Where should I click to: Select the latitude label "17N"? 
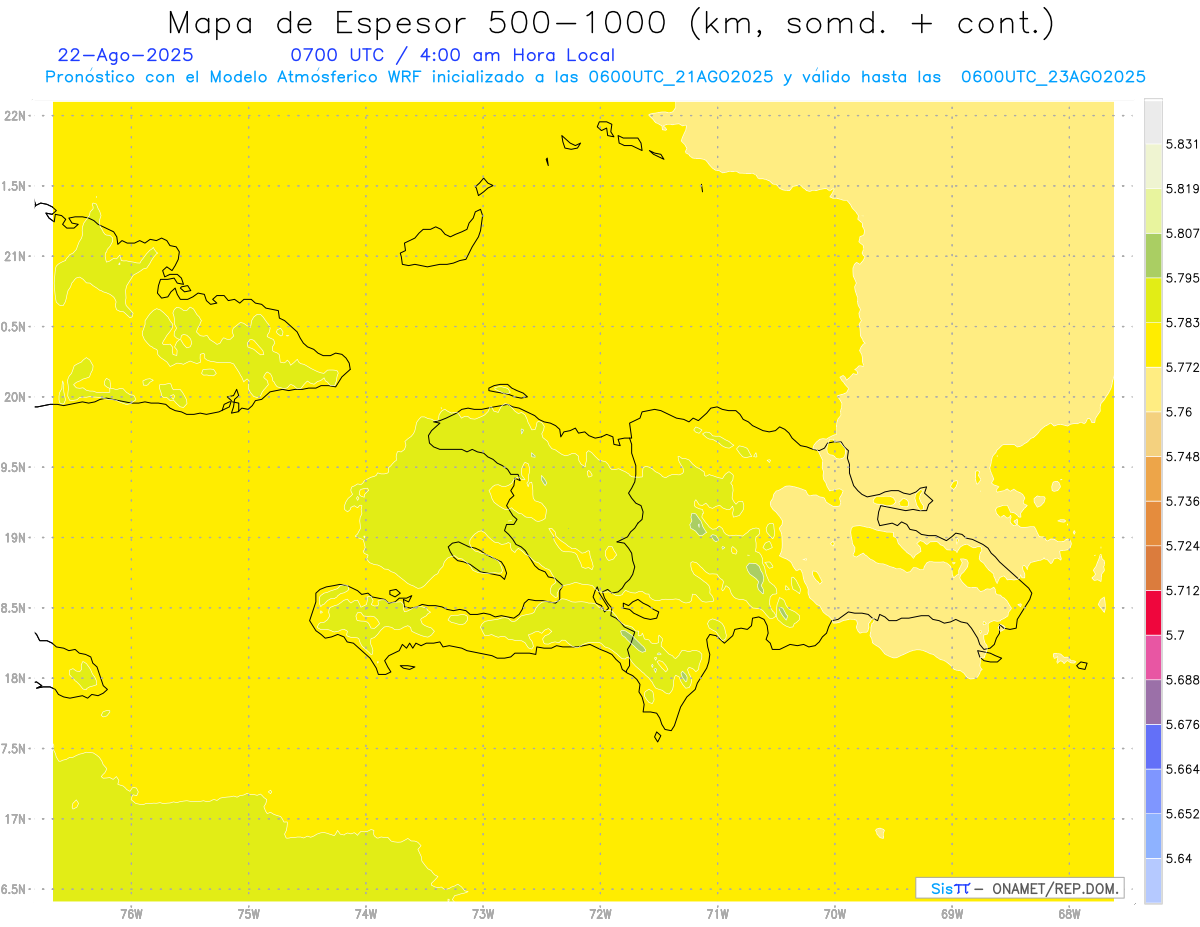pyautogui.click(x=15, y=819)
